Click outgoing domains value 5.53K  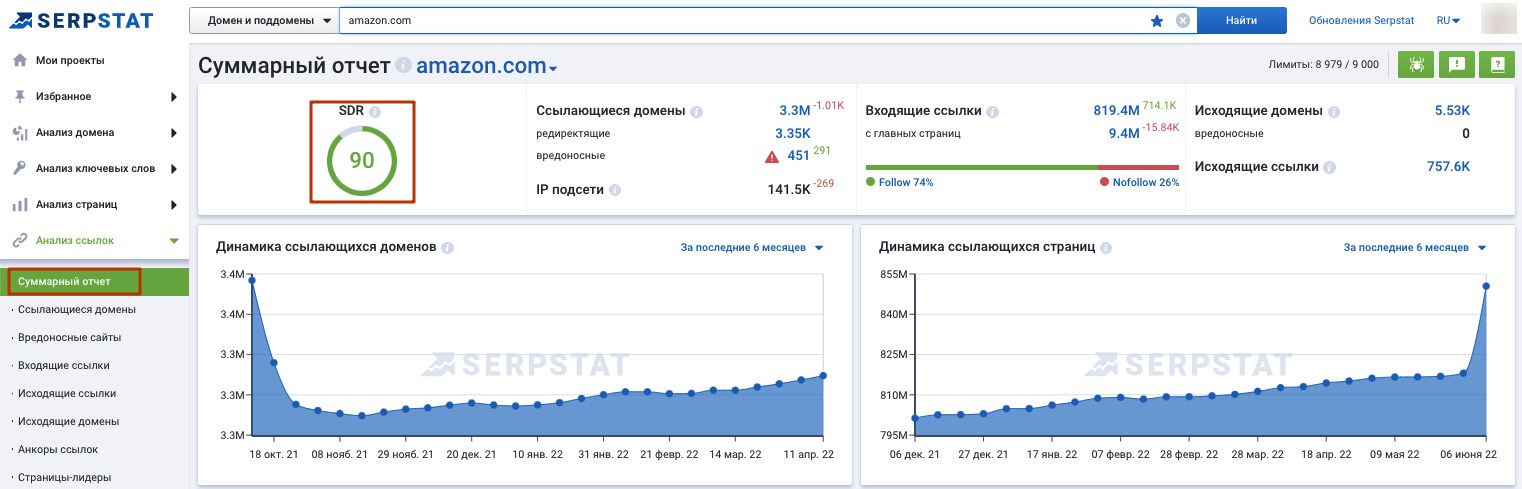[1452, 111]
